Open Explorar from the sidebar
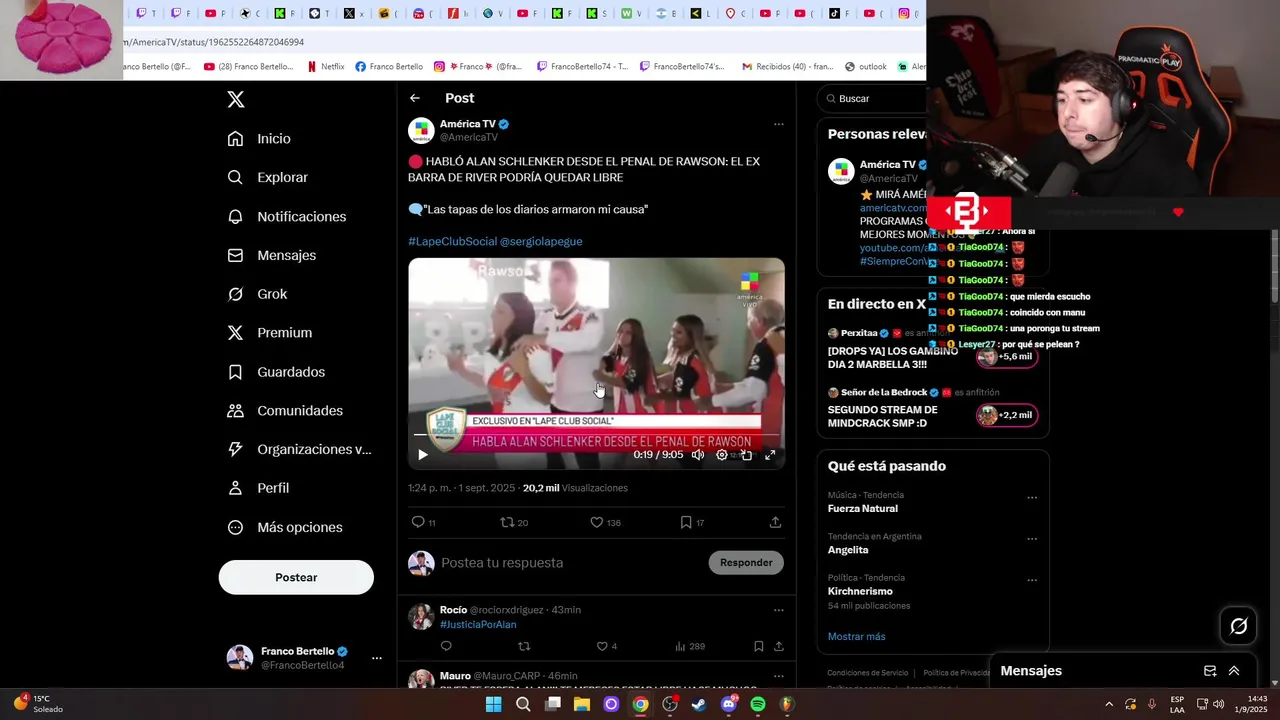Screen dimensions: 1280x720 267,177
